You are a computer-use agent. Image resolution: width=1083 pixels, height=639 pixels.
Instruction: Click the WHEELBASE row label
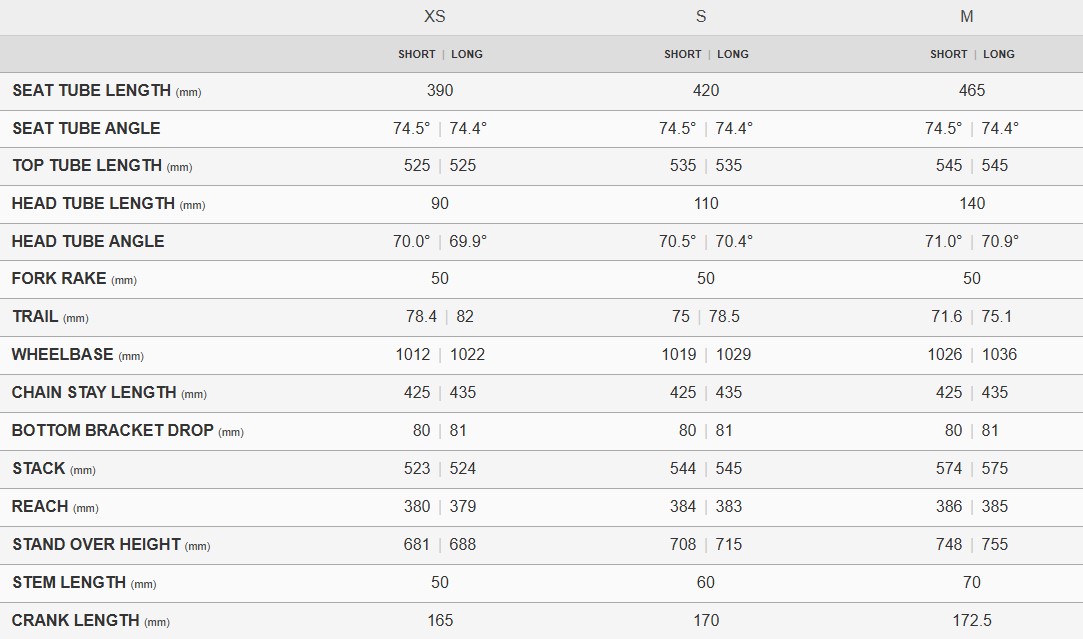coord(63,355)
